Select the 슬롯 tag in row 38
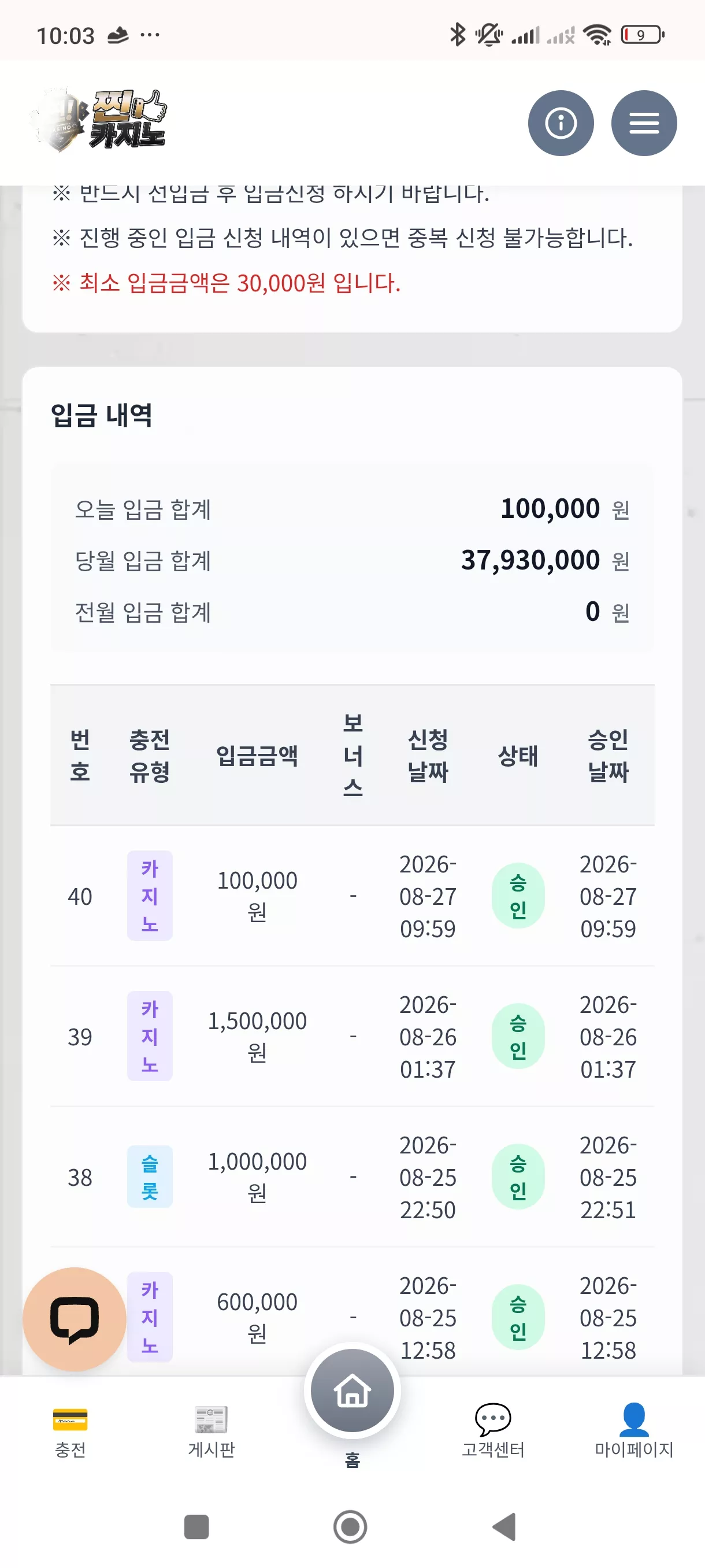Image resolution: width=705 pixels, height=1568 pixels. pyautogui.click(x=150, y=1177)
